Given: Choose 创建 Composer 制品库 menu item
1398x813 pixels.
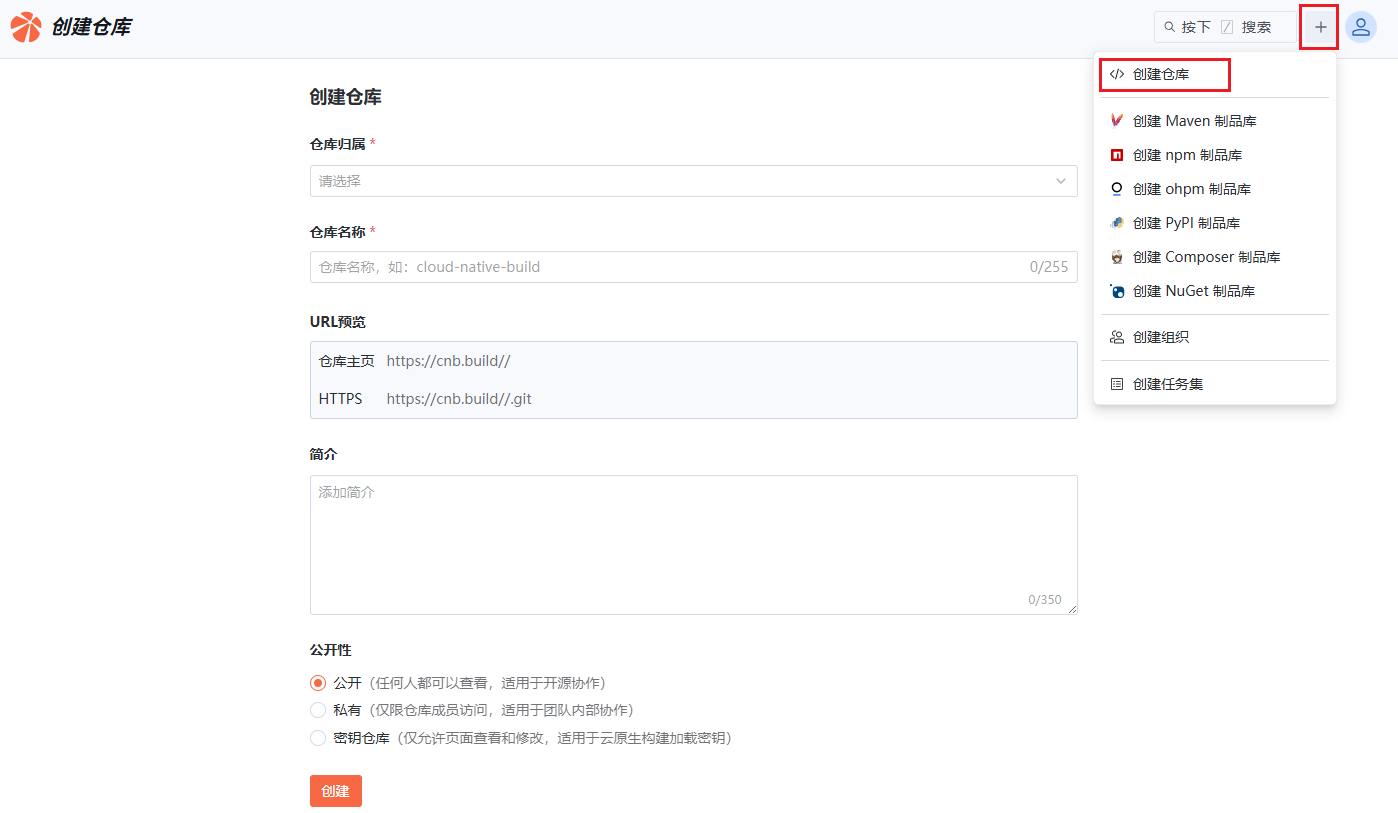Looking at the screenshot, I should click(x=1215, y=257).
